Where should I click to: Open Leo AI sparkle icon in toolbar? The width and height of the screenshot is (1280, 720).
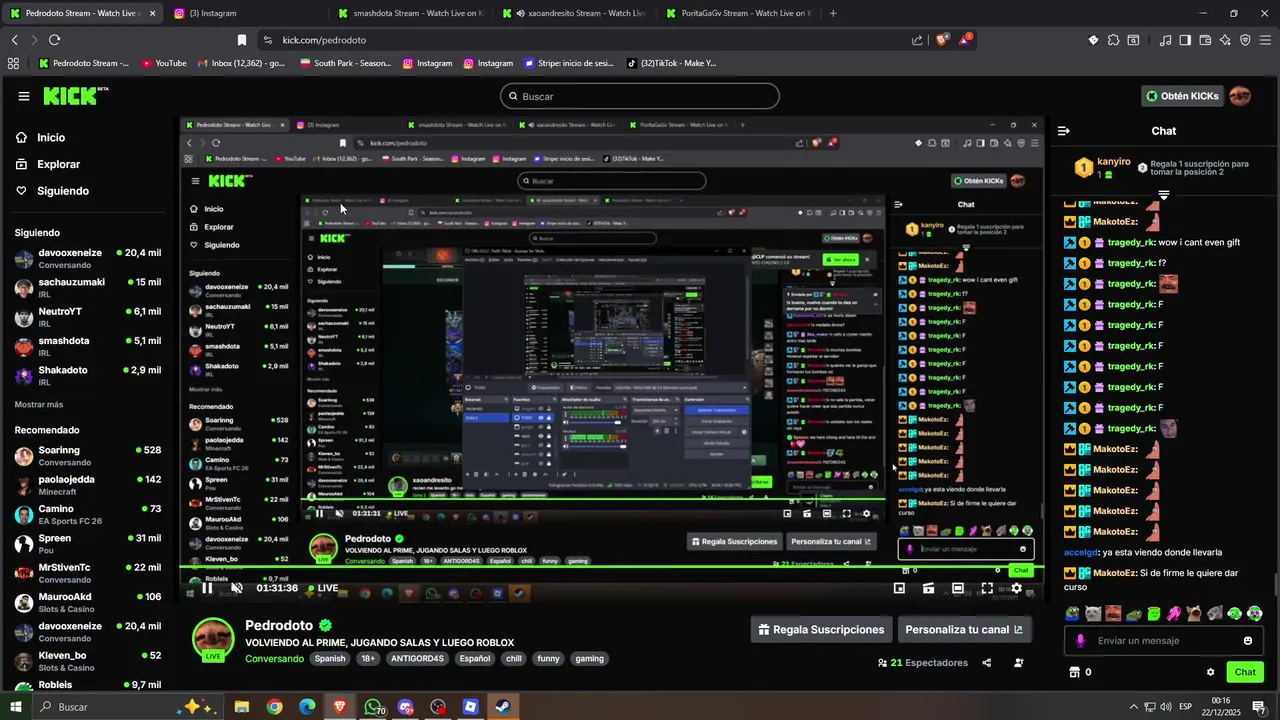1225,40
